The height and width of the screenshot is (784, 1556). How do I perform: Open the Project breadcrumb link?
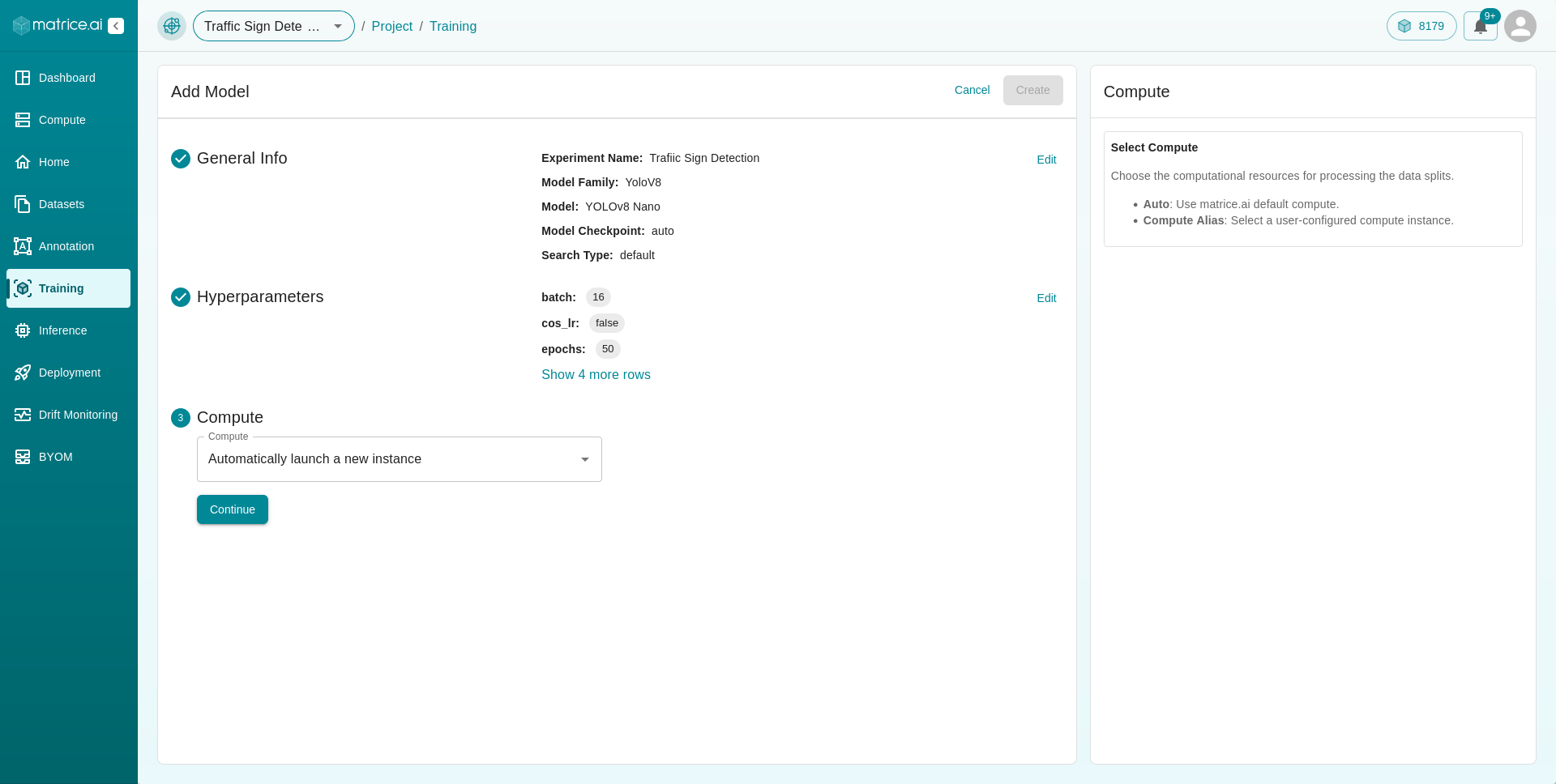(x=392, y=26)
